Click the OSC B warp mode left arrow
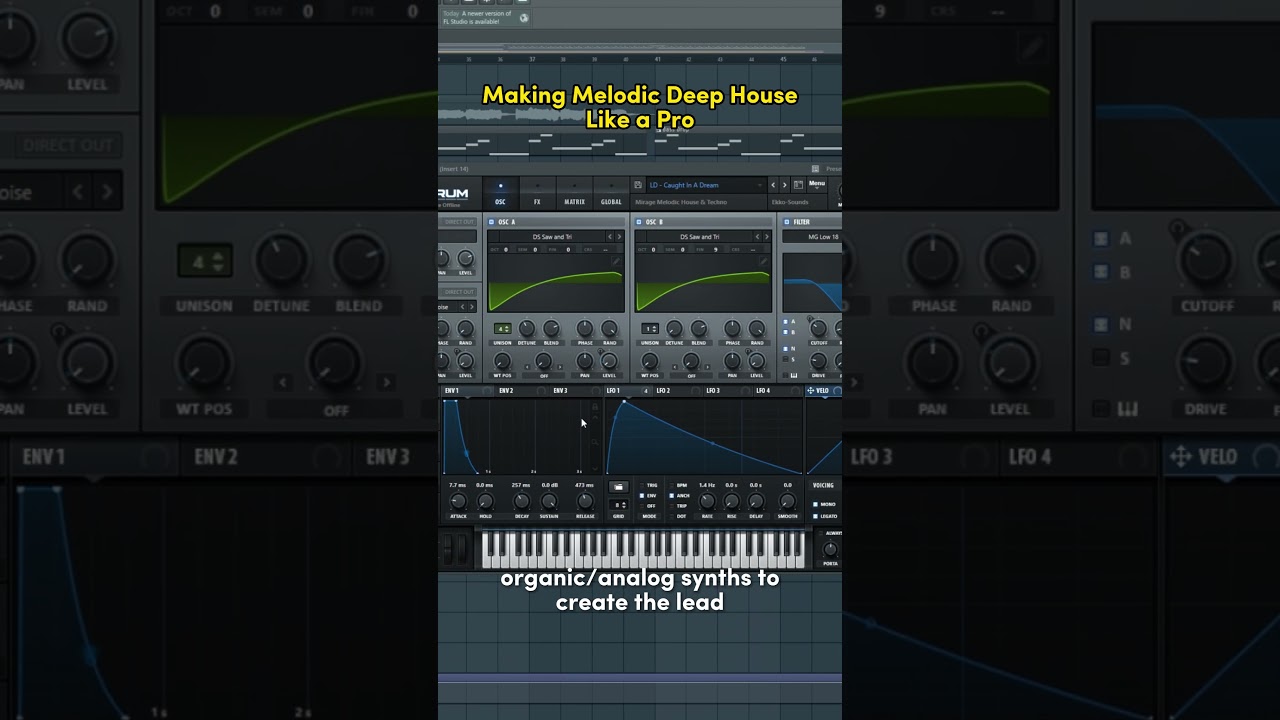 (675, 367)
